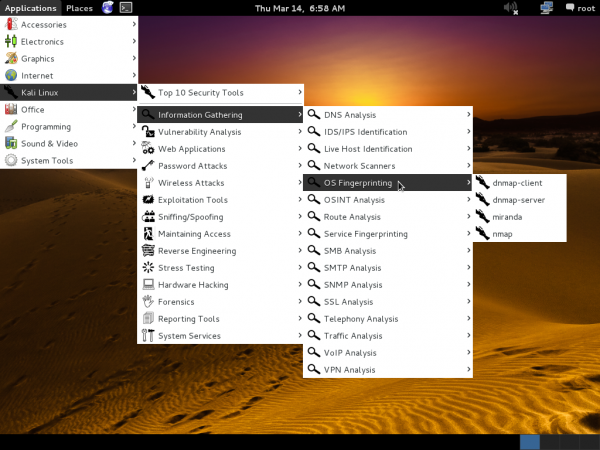Click the Network Scanners magnifier icon
This screenshot has height=450, width=600.
tap(314, 165)
